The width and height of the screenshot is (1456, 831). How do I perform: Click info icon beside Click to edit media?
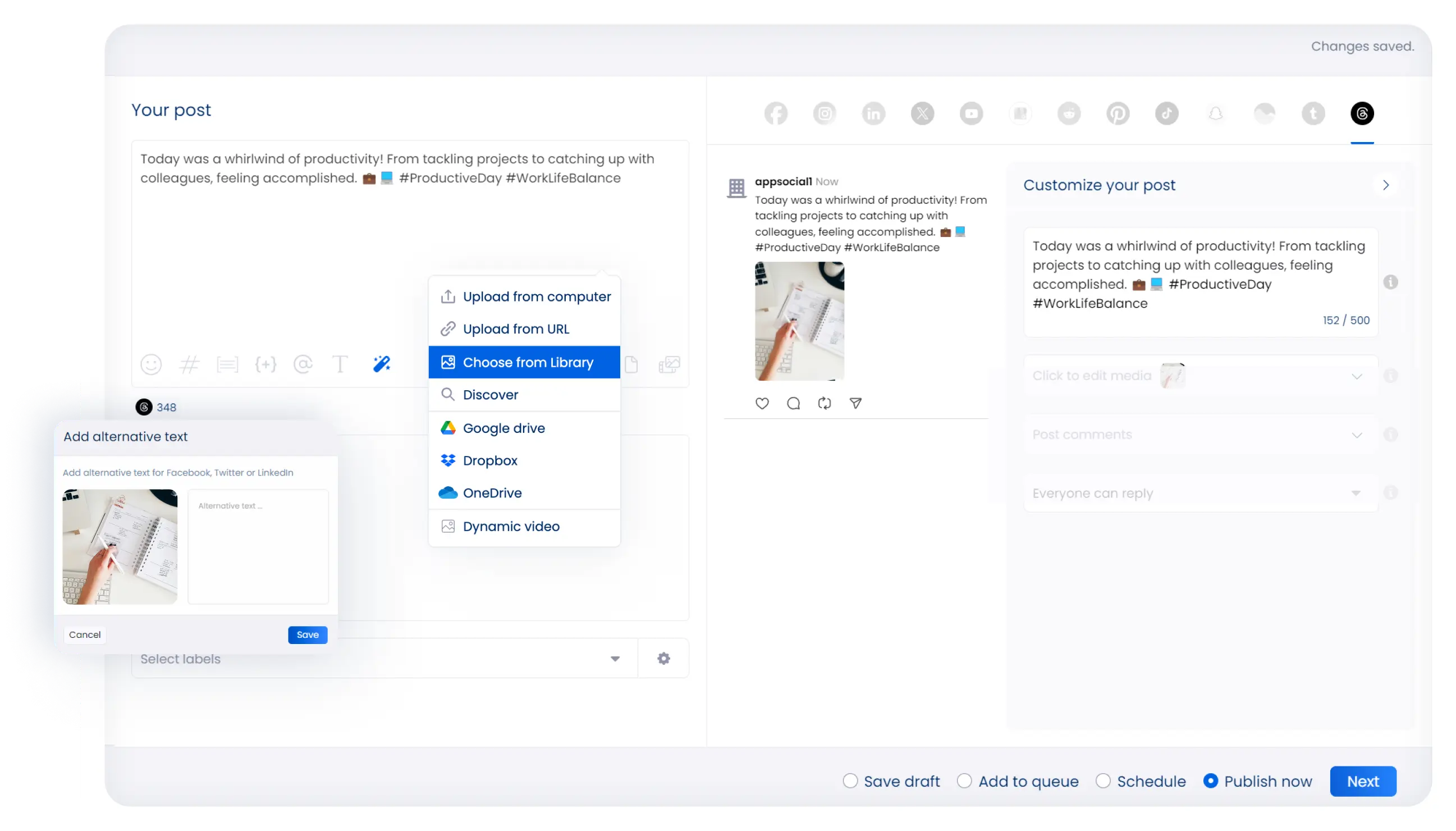coord(1390,376)
